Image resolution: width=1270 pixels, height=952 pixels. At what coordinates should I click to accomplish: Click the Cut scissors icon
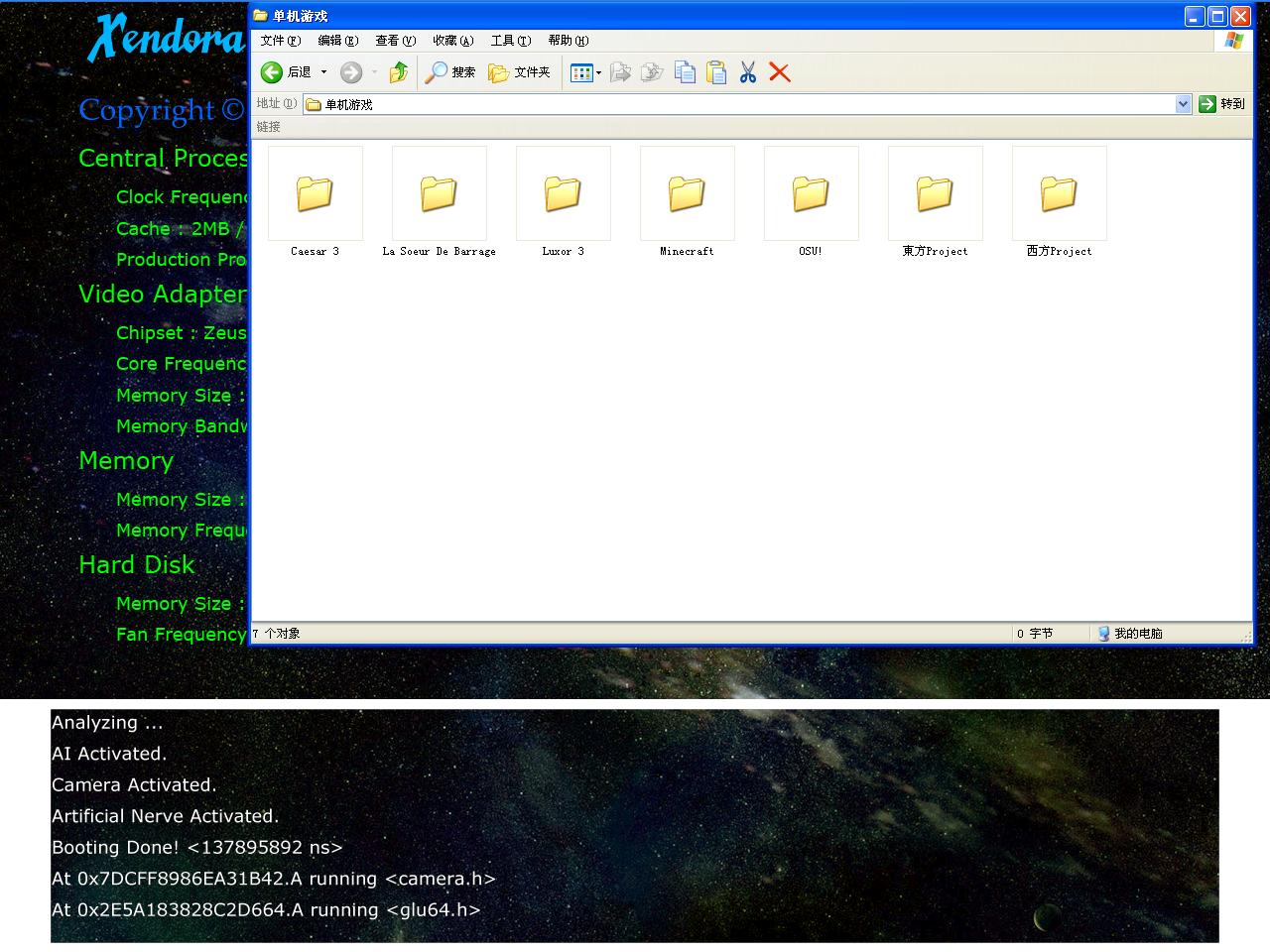pyautogui.click(x=748, y=72)
